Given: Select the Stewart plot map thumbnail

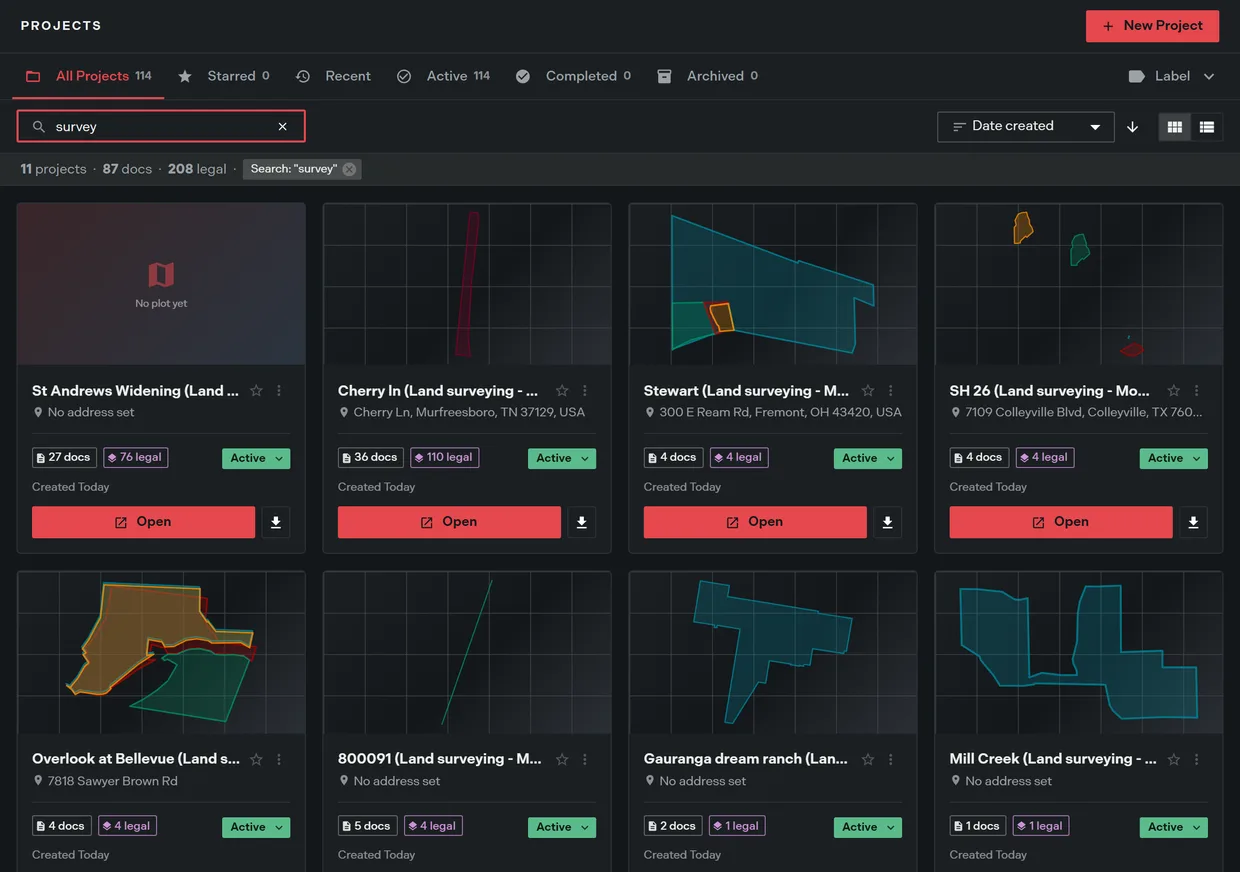Looking at the screenshot, I should pyautogui.click(x=773, y=284).
